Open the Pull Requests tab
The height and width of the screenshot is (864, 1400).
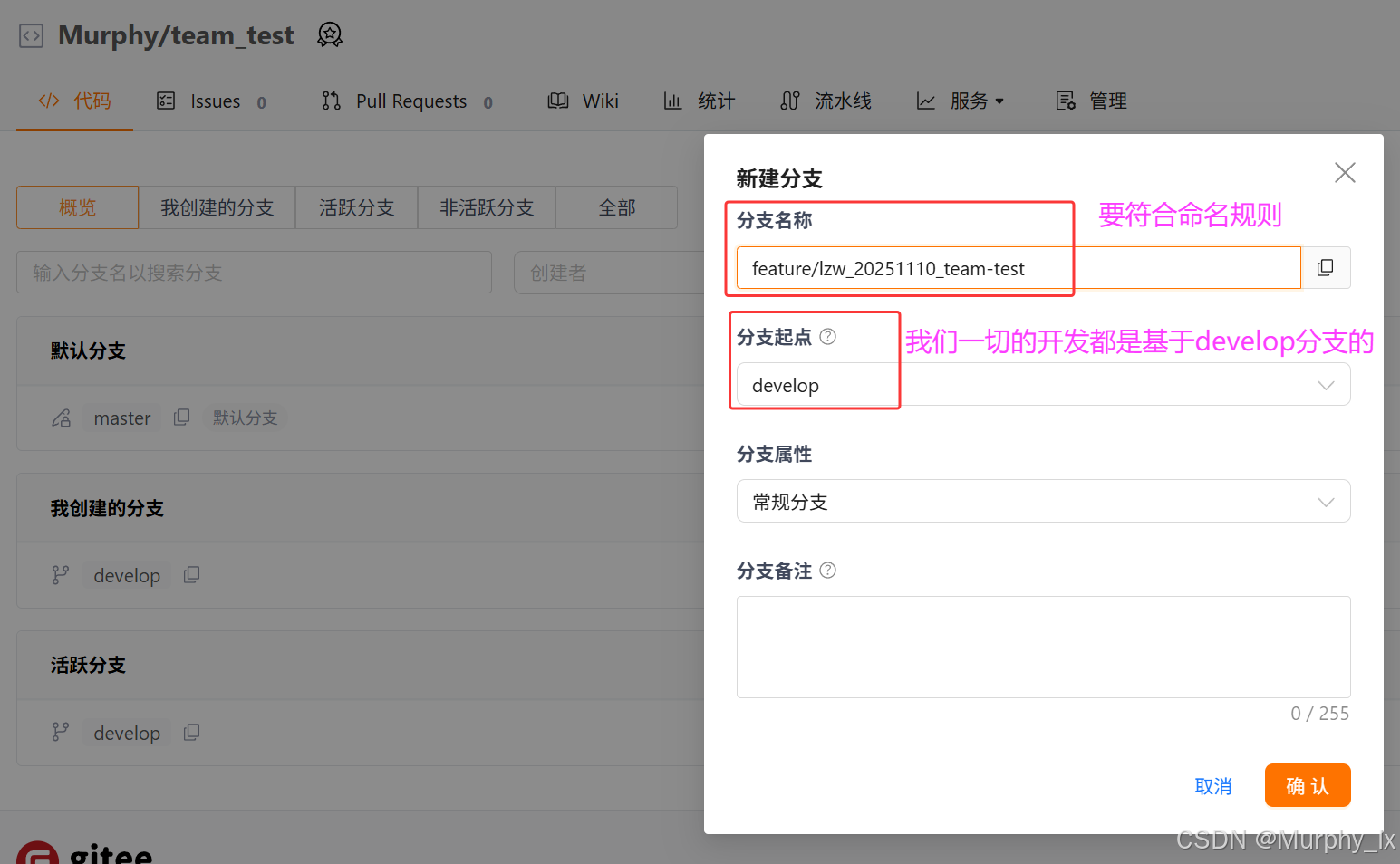point(407,101)
